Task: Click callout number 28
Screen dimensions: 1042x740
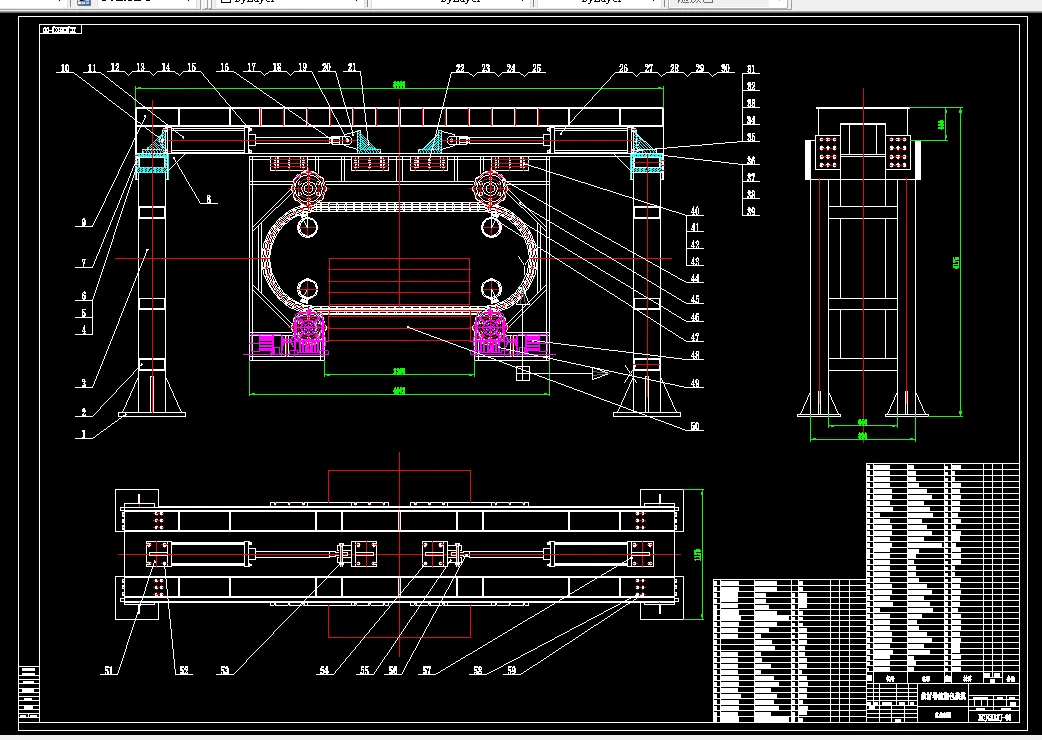Action: (674, 68)
